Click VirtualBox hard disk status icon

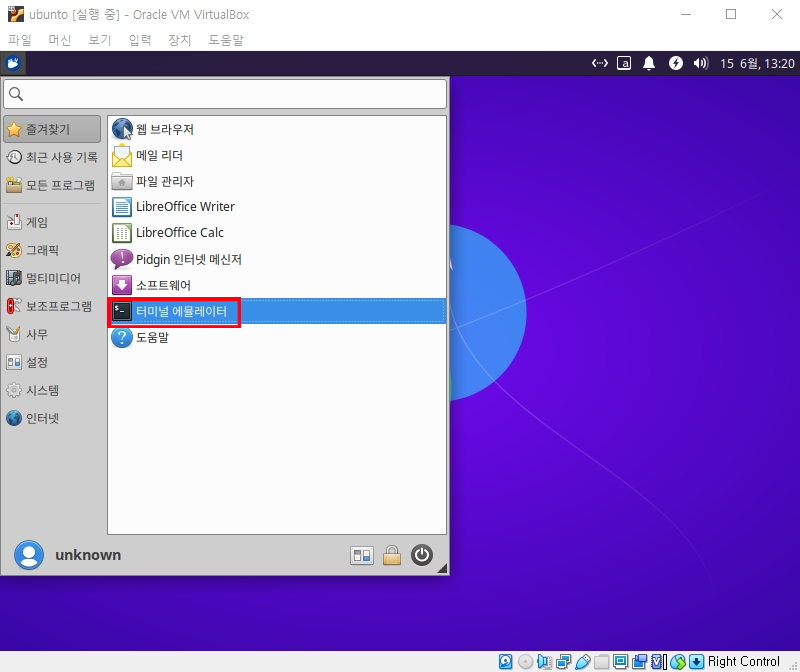(505, 662)
